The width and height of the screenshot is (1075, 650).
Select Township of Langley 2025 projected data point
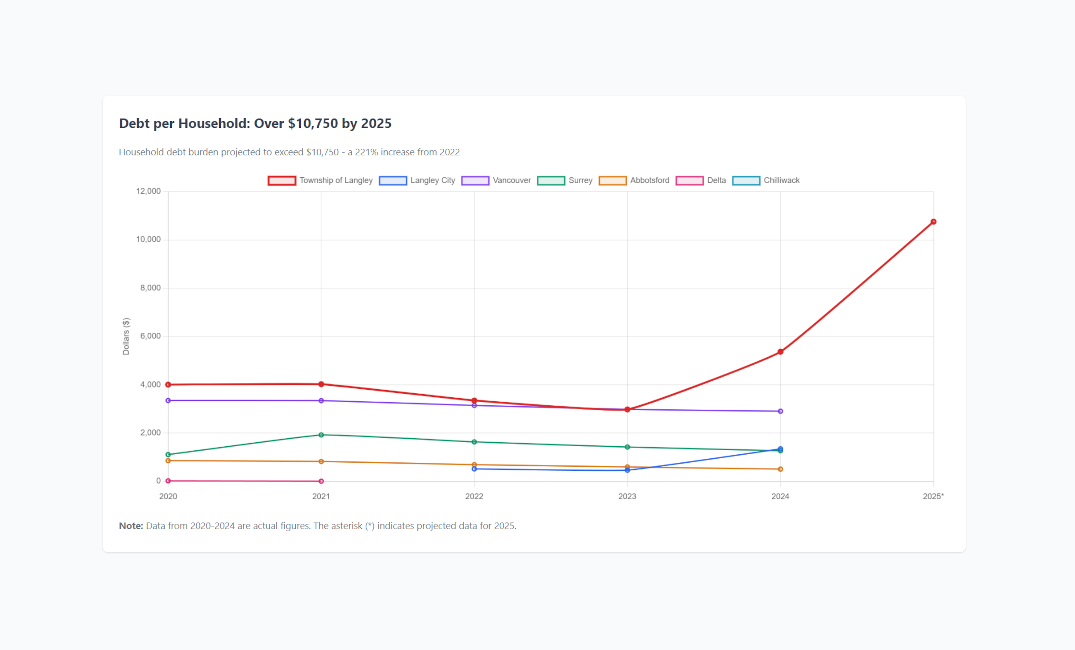[933, 222]
